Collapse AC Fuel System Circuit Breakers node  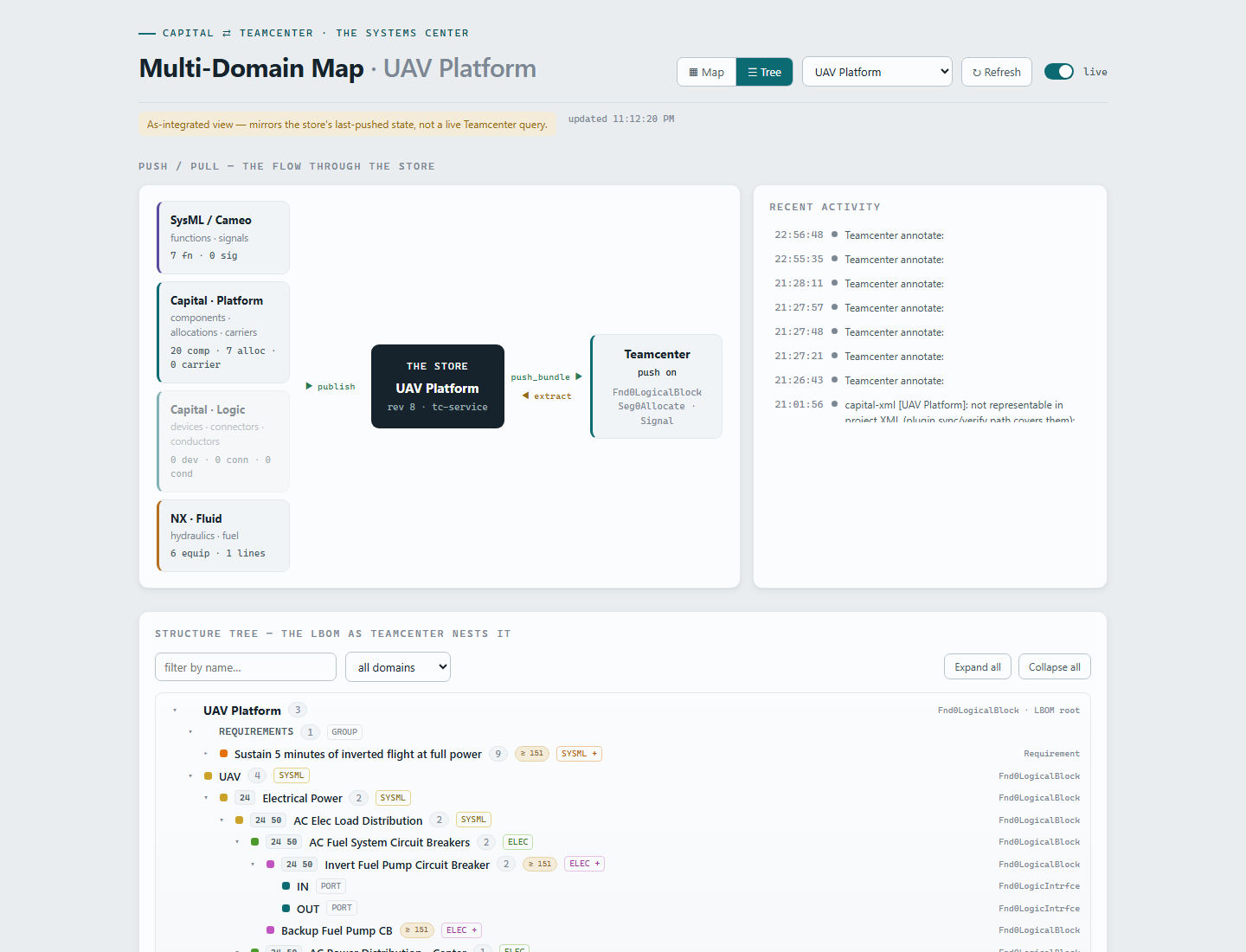click(x=237, y=842)
